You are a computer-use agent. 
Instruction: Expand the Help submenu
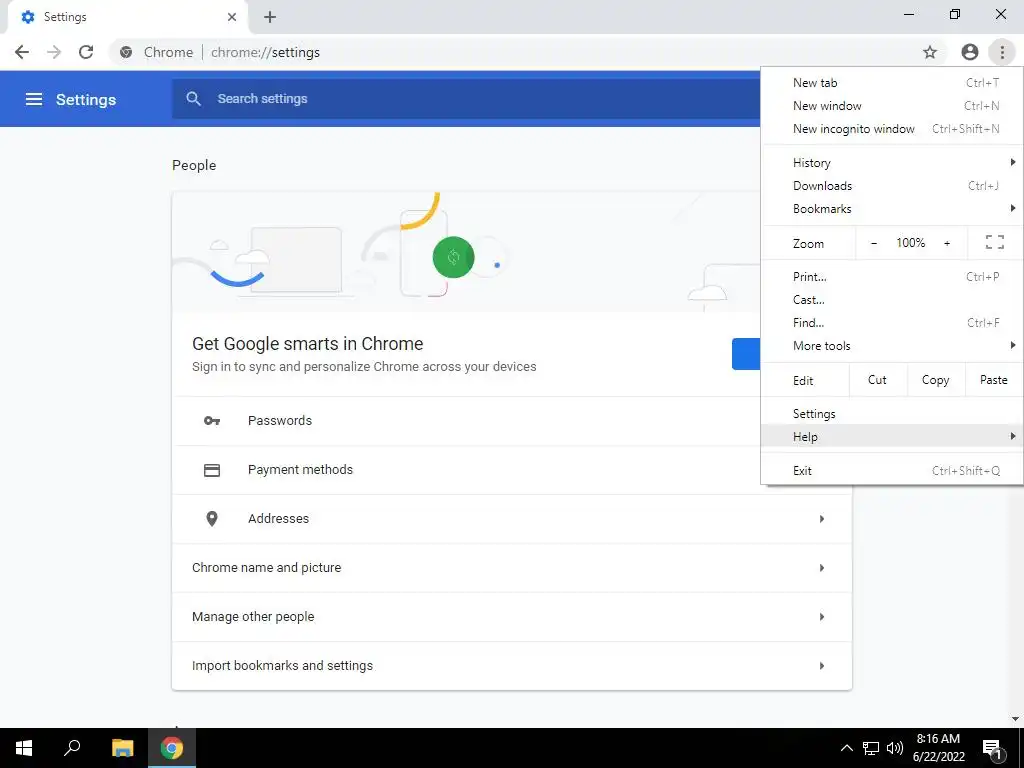[892, 437]
